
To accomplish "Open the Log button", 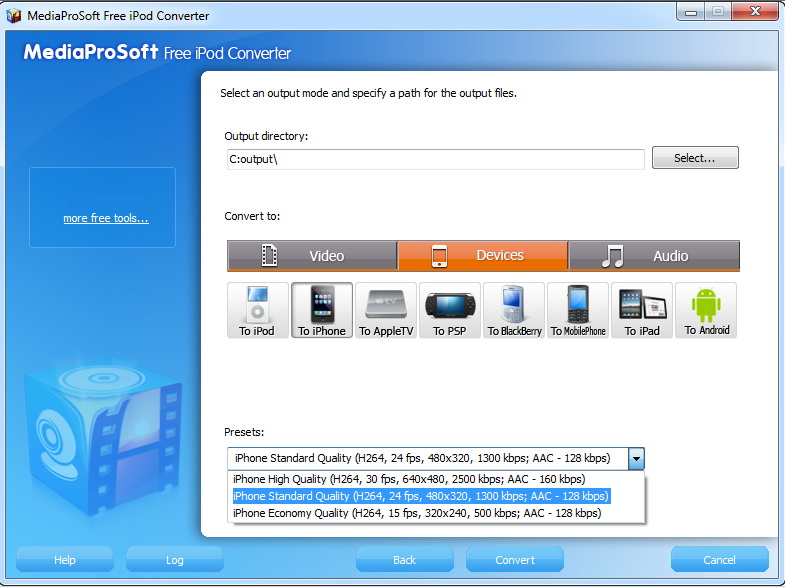I will [x=175, y=559].
